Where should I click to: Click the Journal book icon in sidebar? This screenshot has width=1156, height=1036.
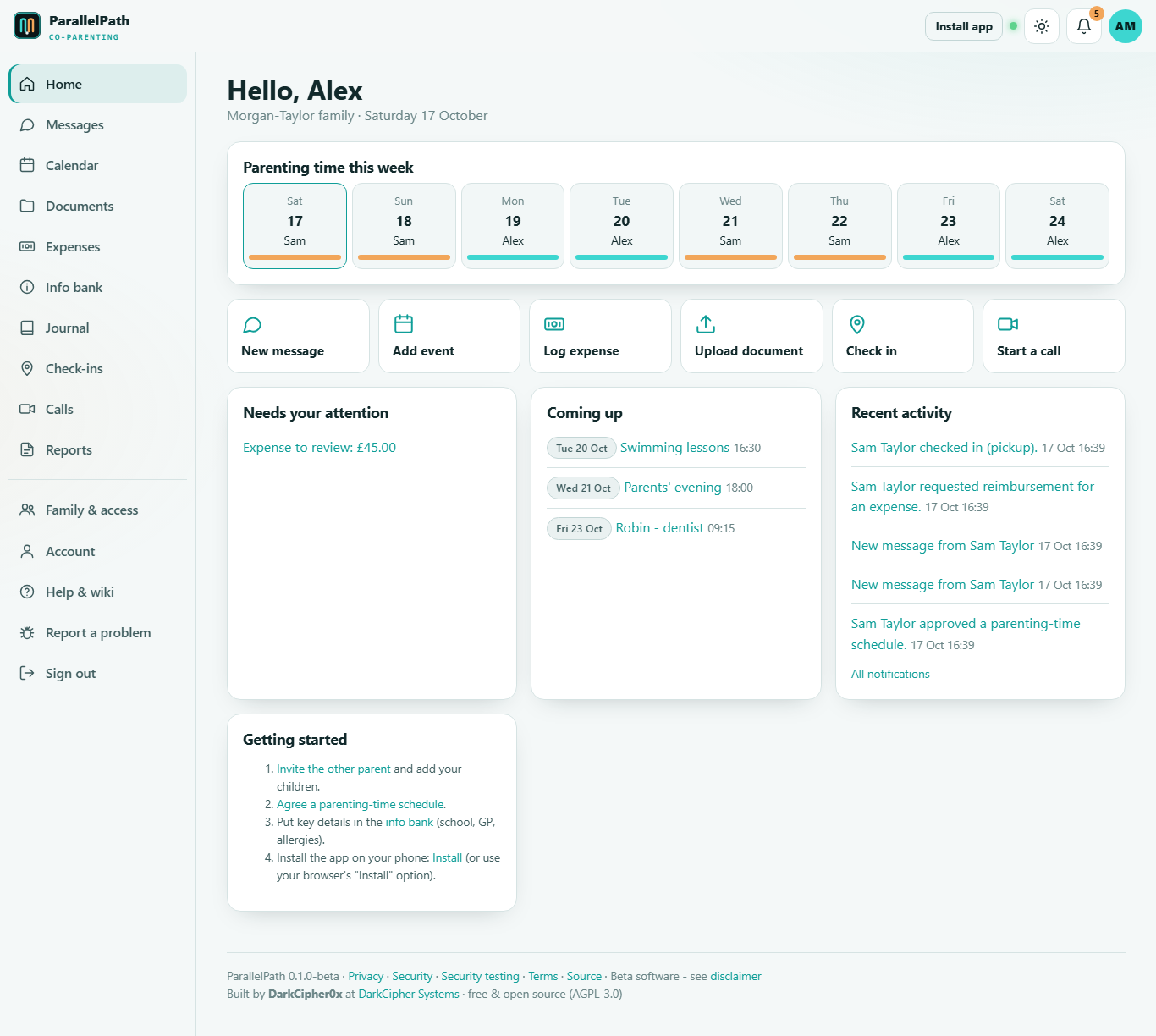(x=27, y=328)
